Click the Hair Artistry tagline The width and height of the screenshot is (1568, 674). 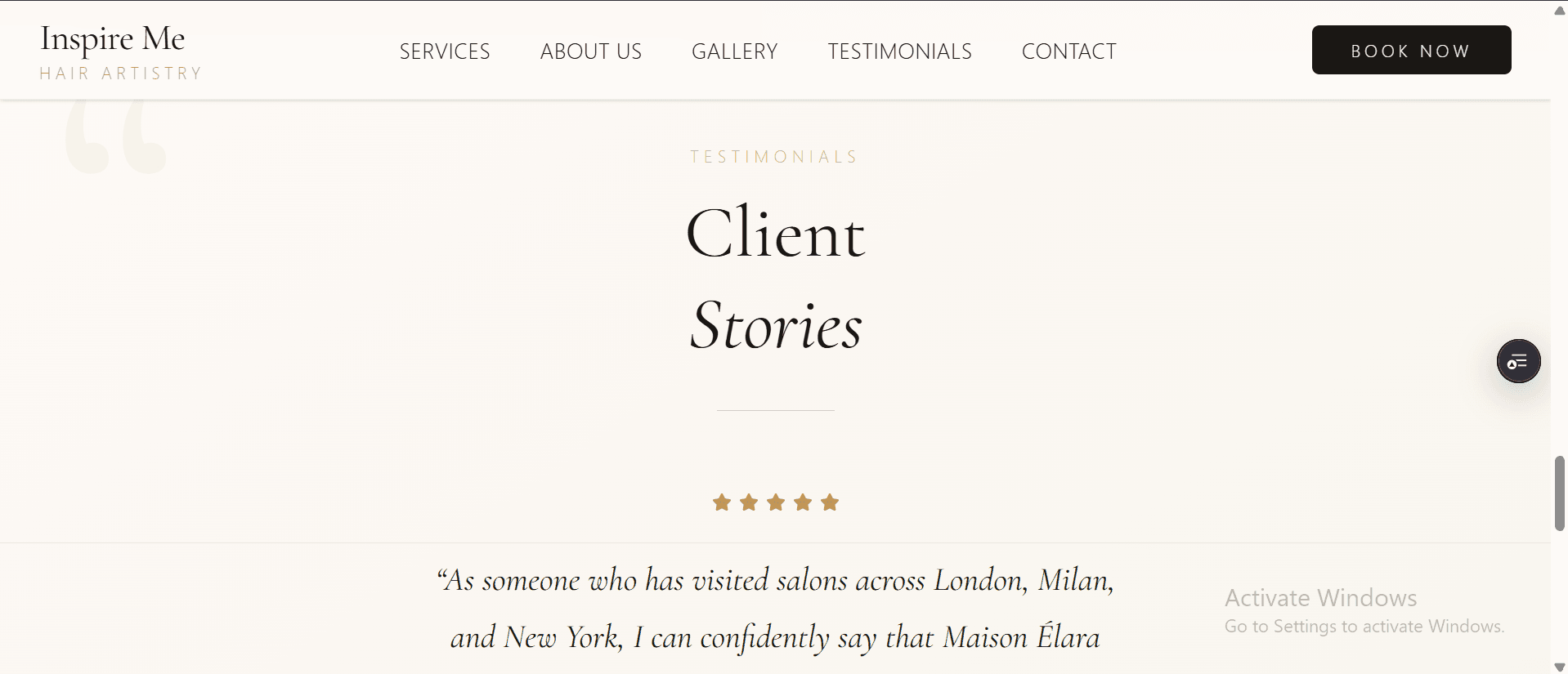pos(121,74)
